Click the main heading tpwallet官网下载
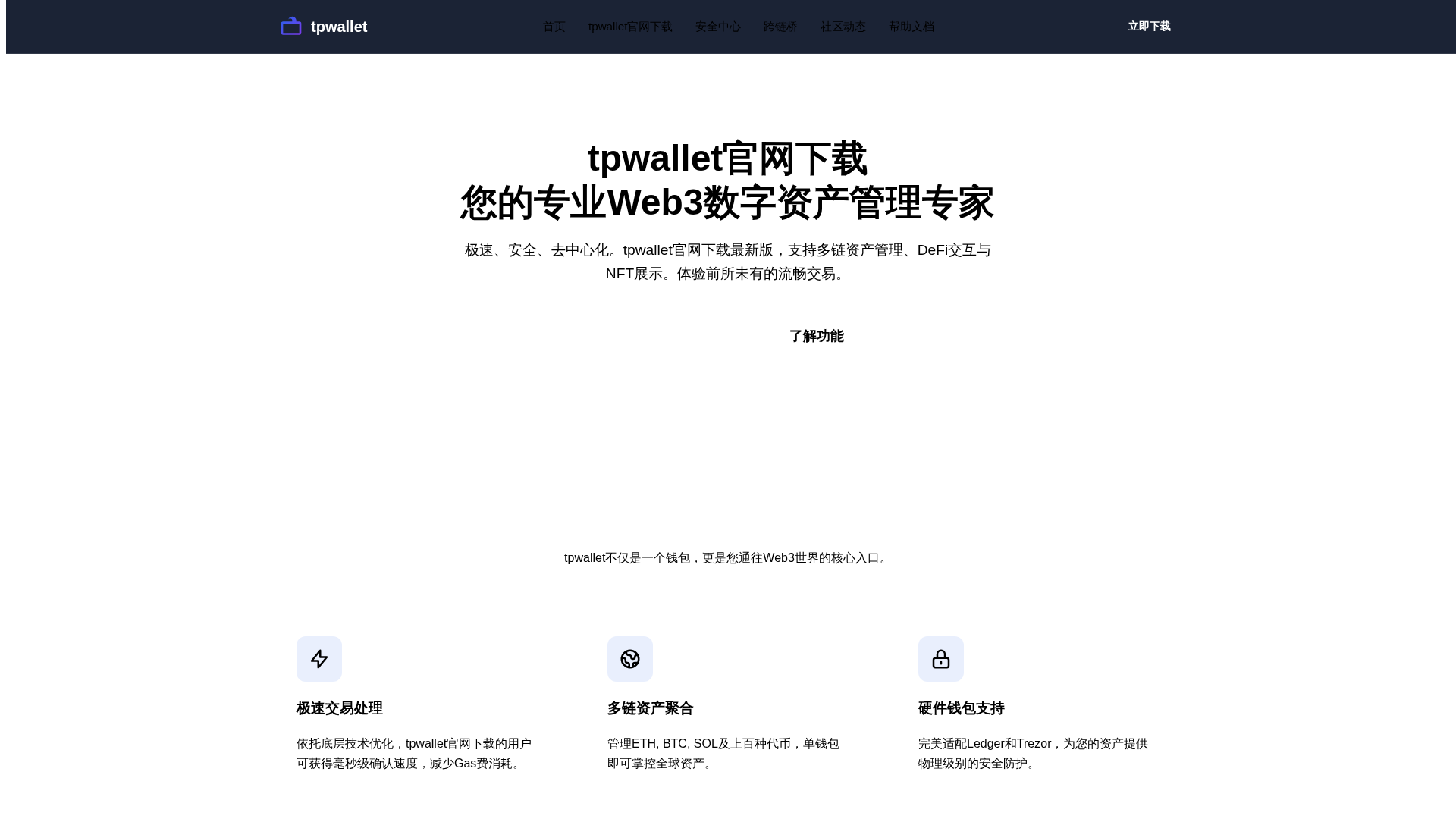 coord(727,158)
